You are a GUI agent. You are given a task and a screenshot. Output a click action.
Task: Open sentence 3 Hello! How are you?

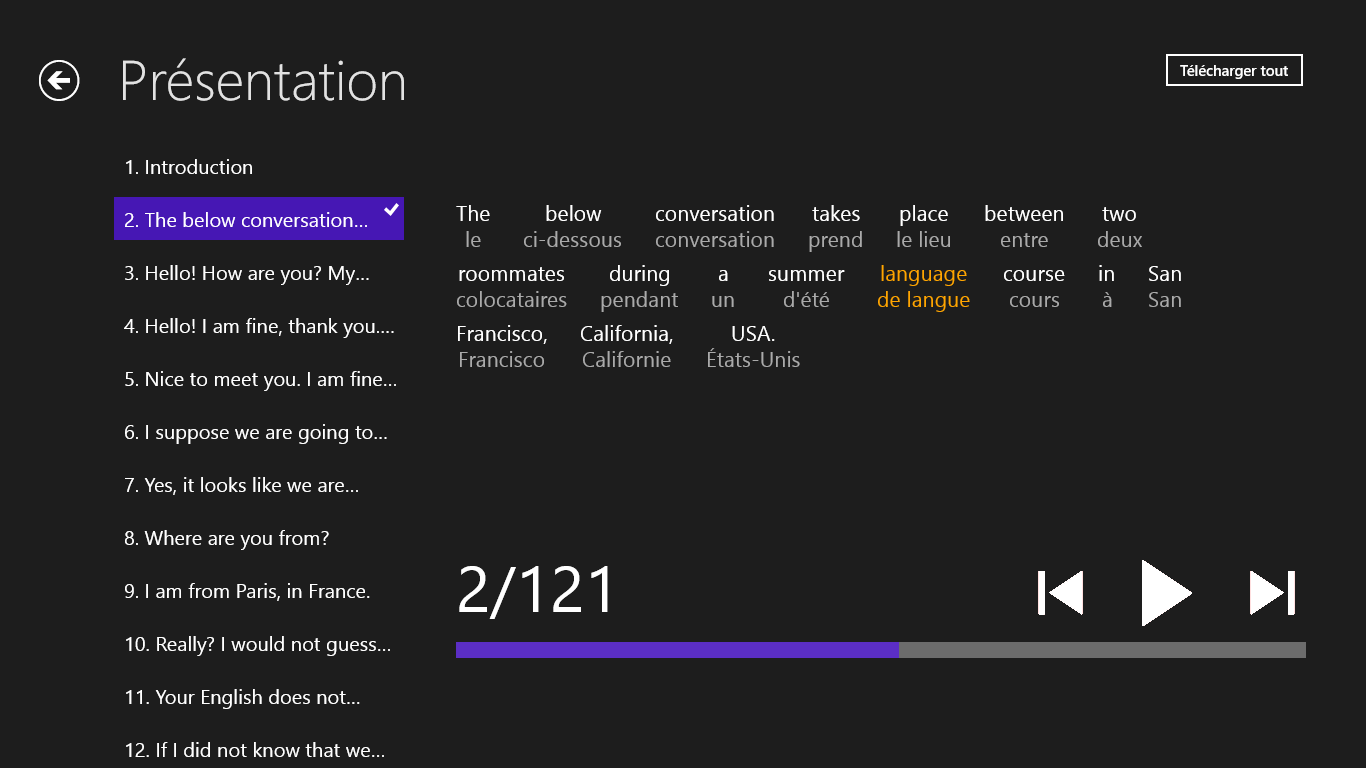pos(247,273)
